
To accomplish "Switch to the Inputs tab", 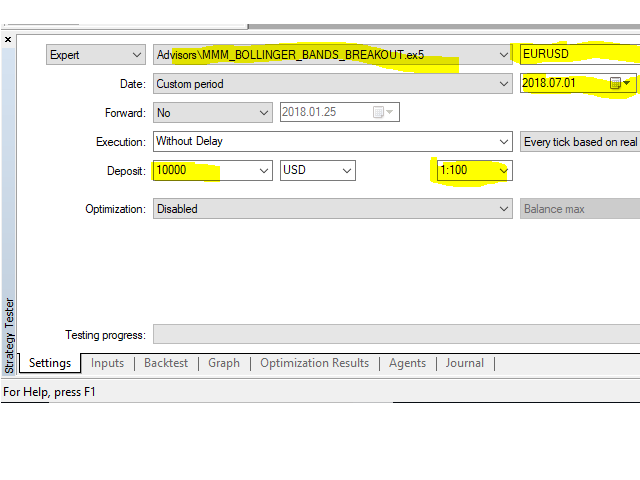I will point(107,363).
